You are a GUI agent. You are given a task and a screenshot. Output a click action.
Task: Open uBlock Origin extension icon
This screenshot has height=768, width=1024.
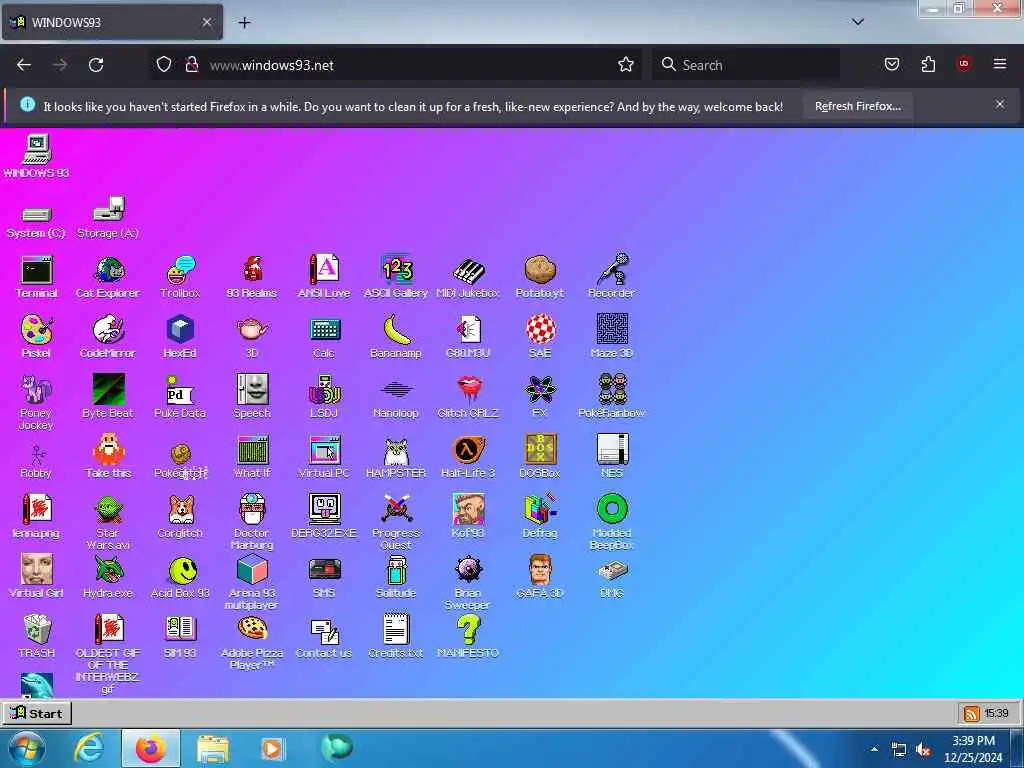point(964,64)
